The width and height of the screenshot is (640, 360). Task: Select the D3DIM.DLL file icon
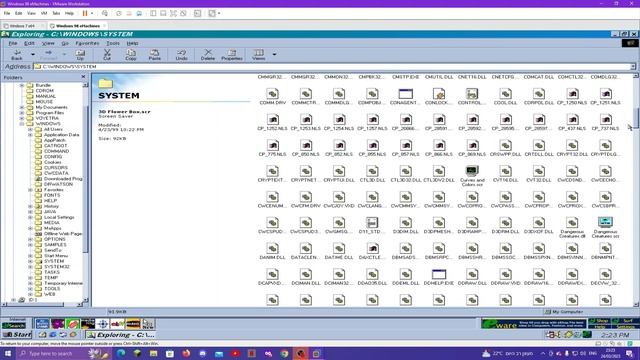point(406,222)
